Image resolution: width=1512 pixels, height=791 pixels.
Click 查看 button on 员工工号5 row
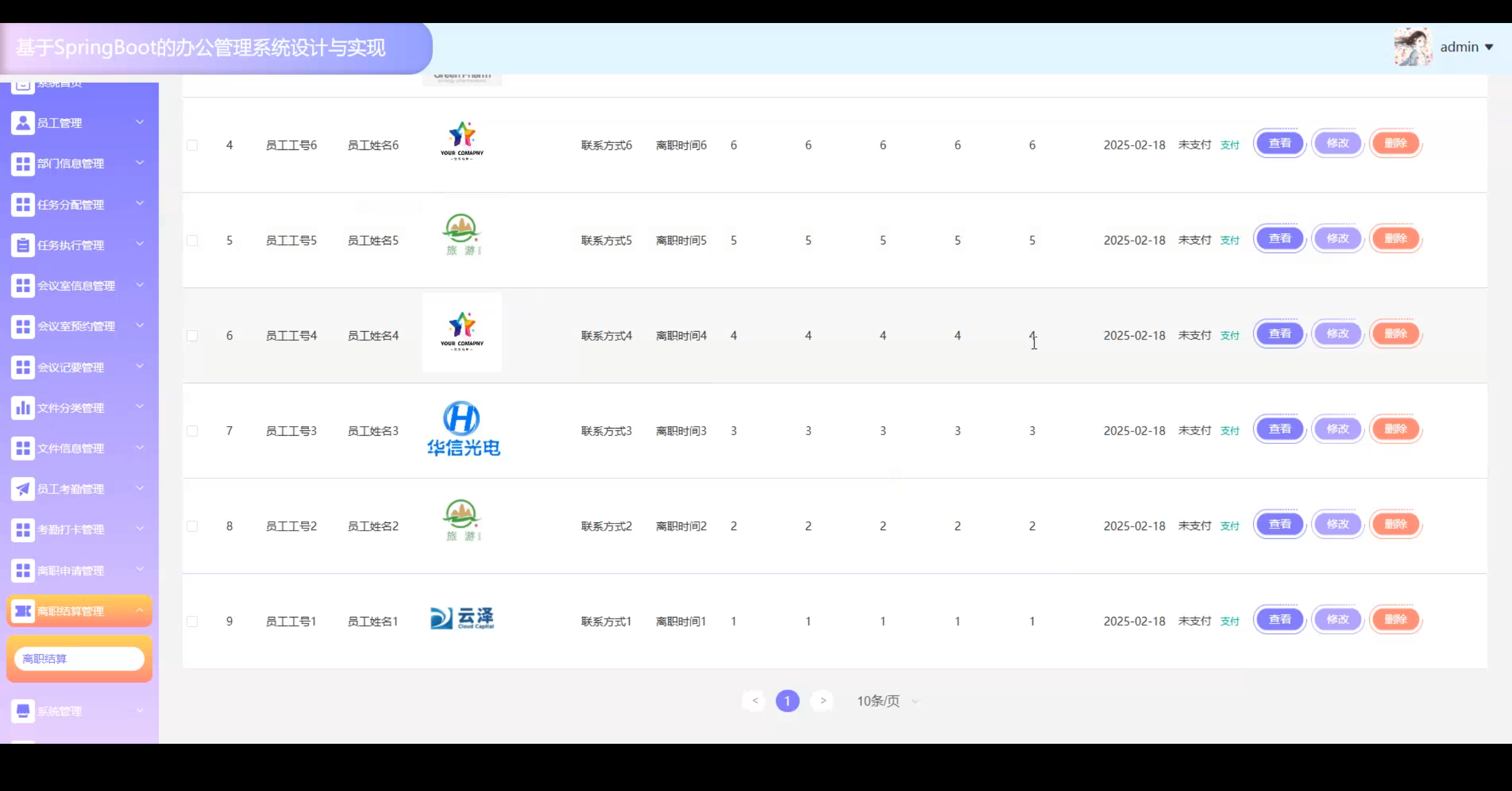(1280, 238)
